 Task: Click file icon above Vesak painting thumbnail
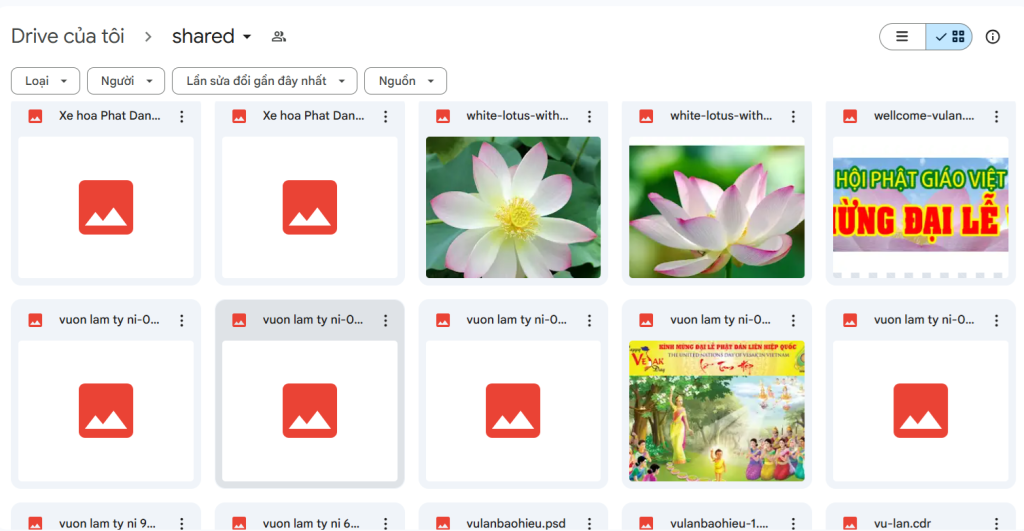tap(646, 320)
